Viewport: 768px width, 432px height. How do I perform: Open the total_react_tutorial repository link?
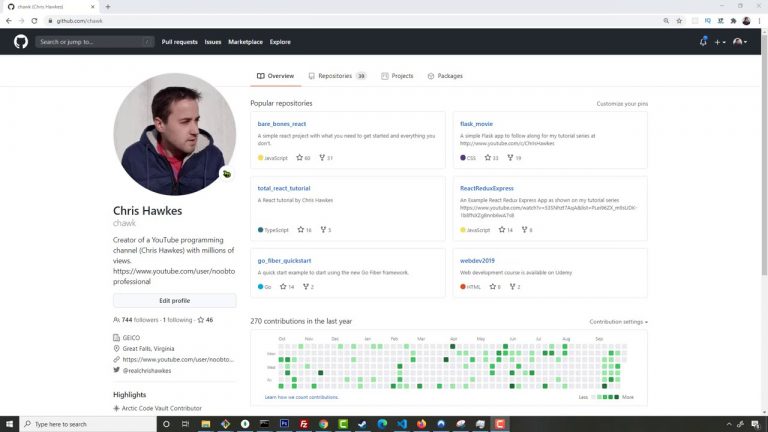[284, 188]
